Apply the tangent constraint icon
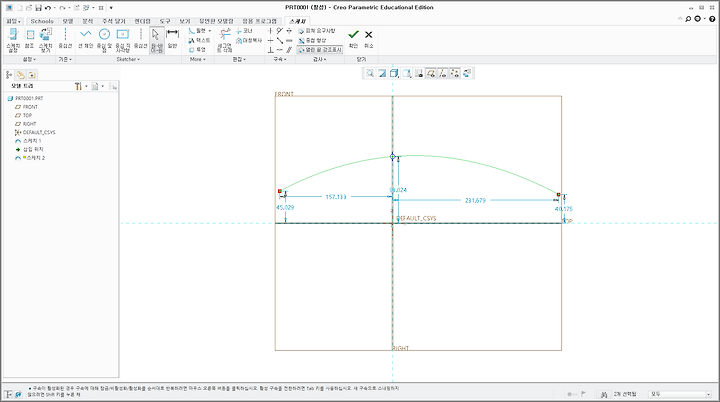The height and width of the screenshot is (402, 720). coord(280,31)
